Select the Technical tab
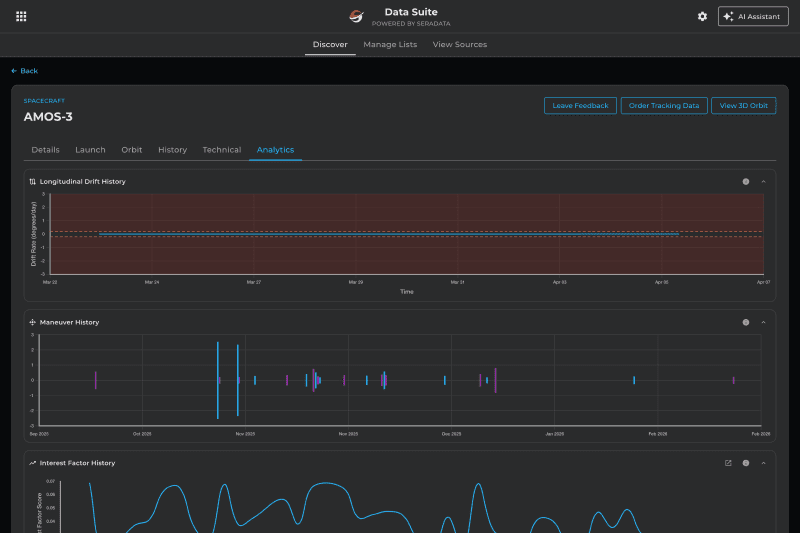 (221, 150)
